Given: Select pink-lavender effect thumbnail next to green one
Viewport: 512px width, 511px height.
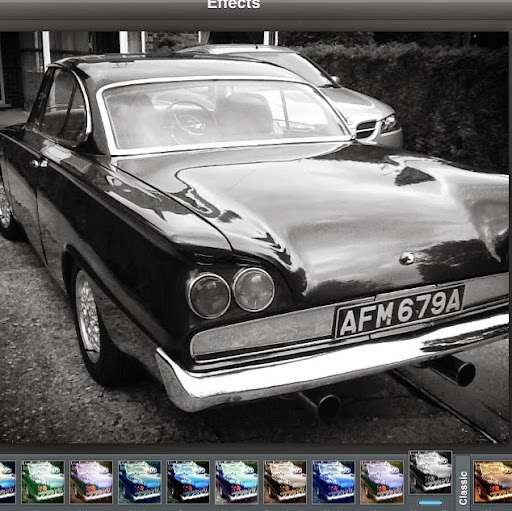Looking at the screenshot, I should (91, 482).
